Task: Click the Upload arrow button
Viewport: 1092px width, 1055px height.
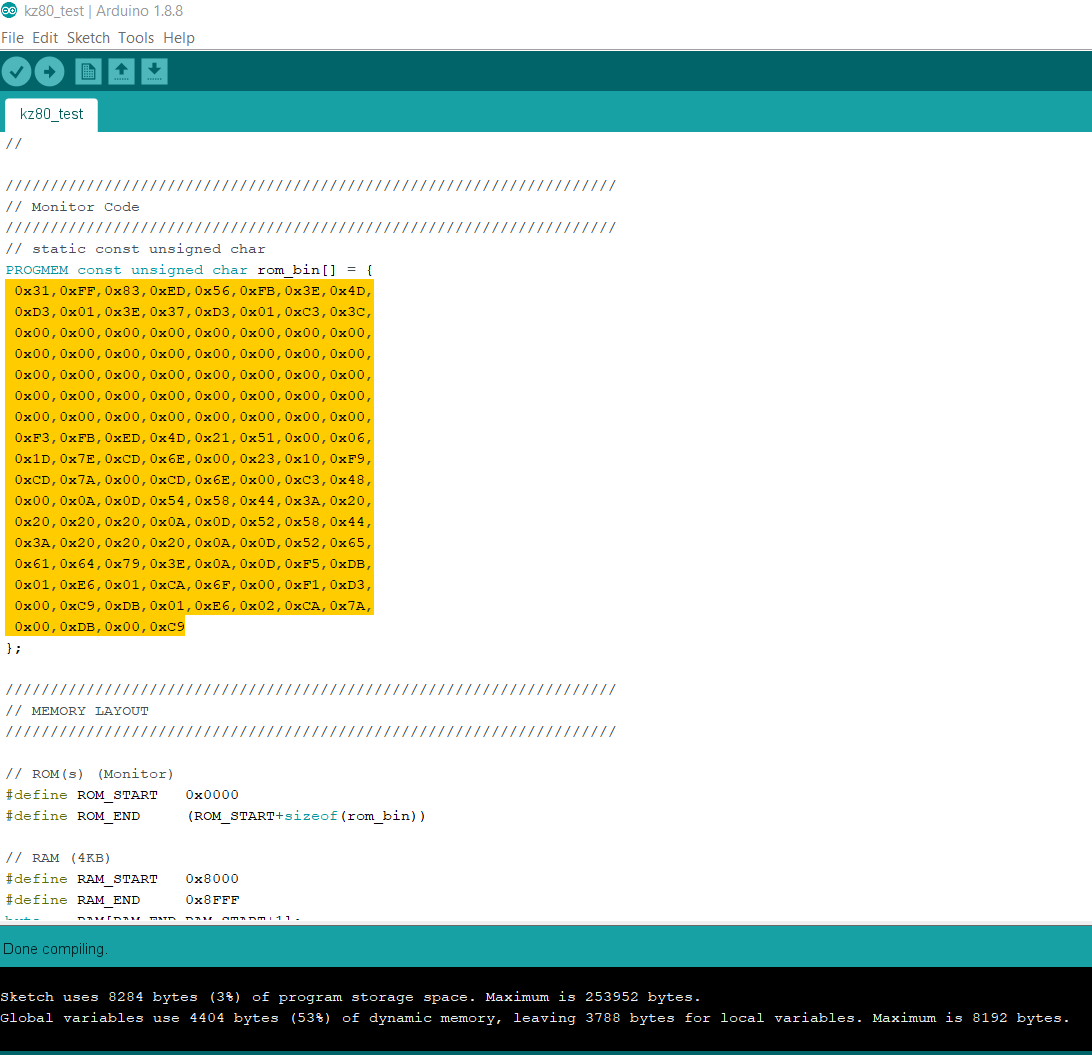Action: (49, 71)
